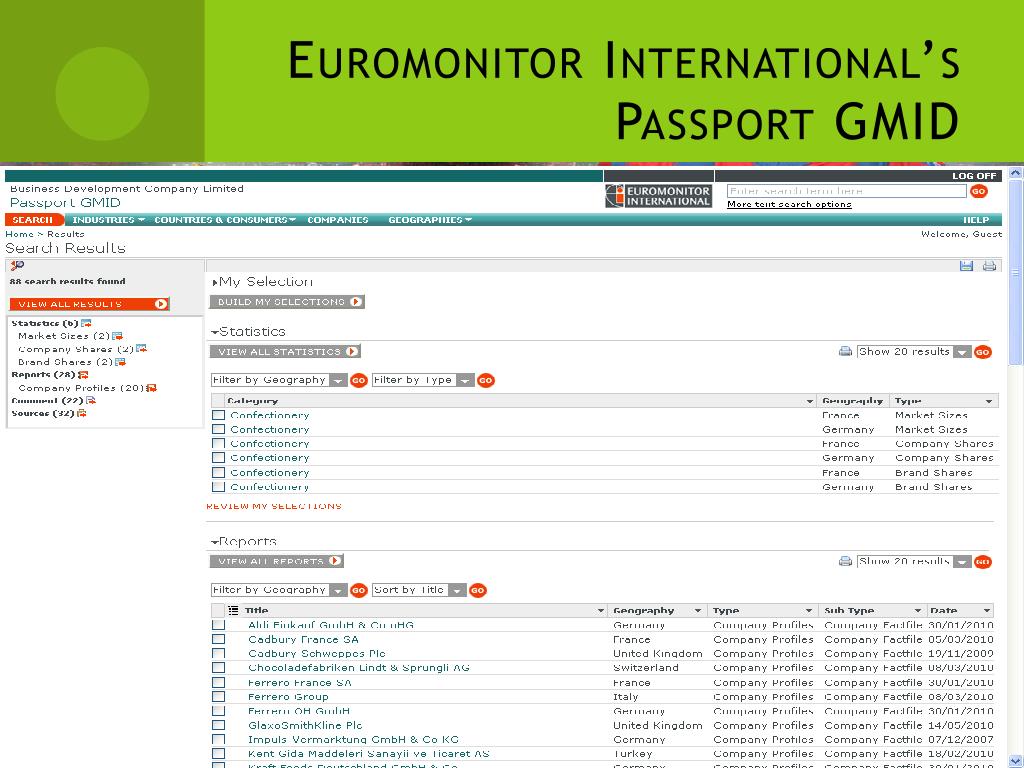Viewport: 1024px width, 768px height.
Task: Open the GEOGRAPHIES menu
Action: (x=430, y=220)
